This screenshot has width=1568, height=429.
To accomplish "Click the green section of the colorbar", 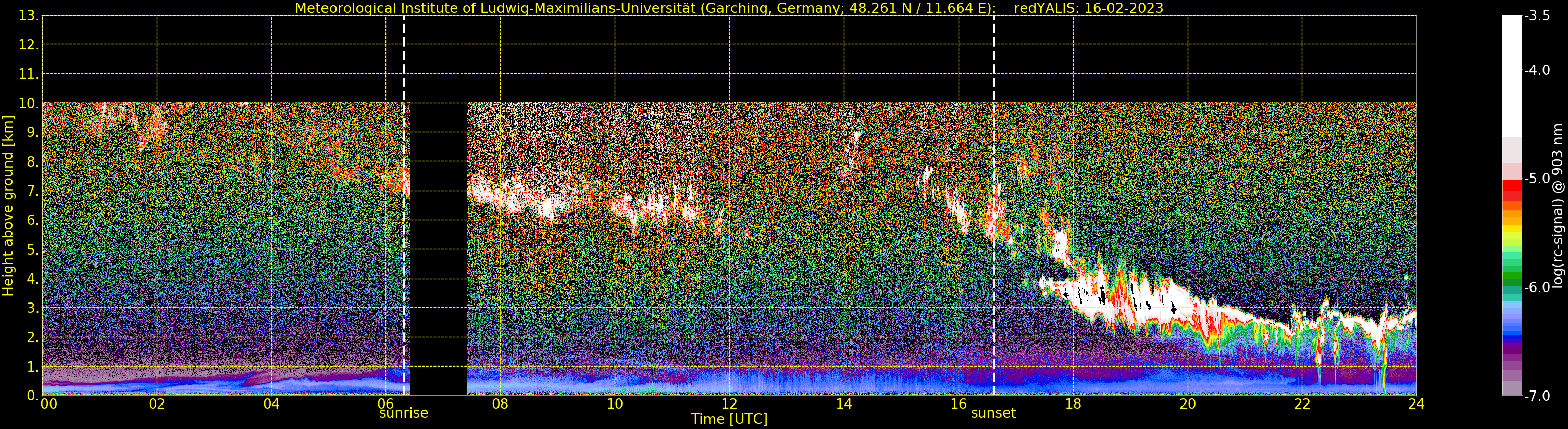I will point(1512,271).
